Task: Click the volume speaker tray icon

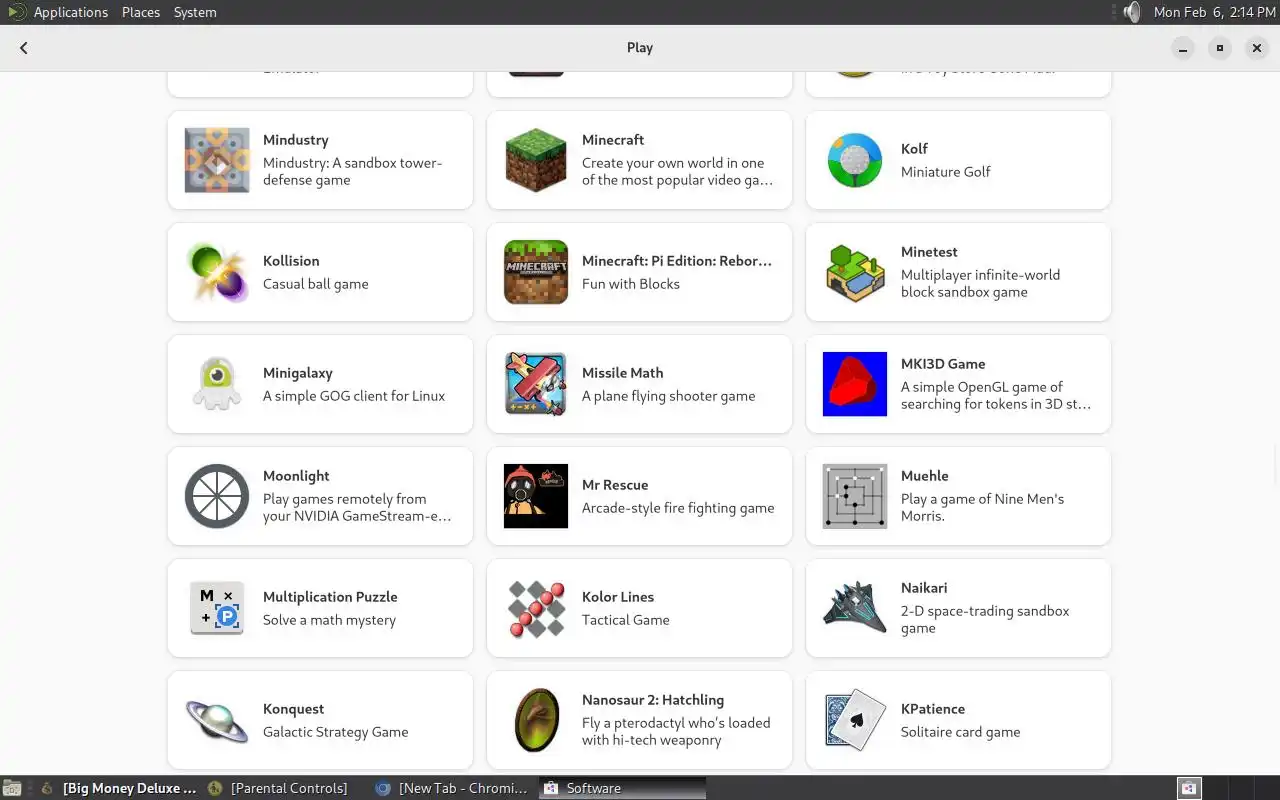Action: point(1131,12)
